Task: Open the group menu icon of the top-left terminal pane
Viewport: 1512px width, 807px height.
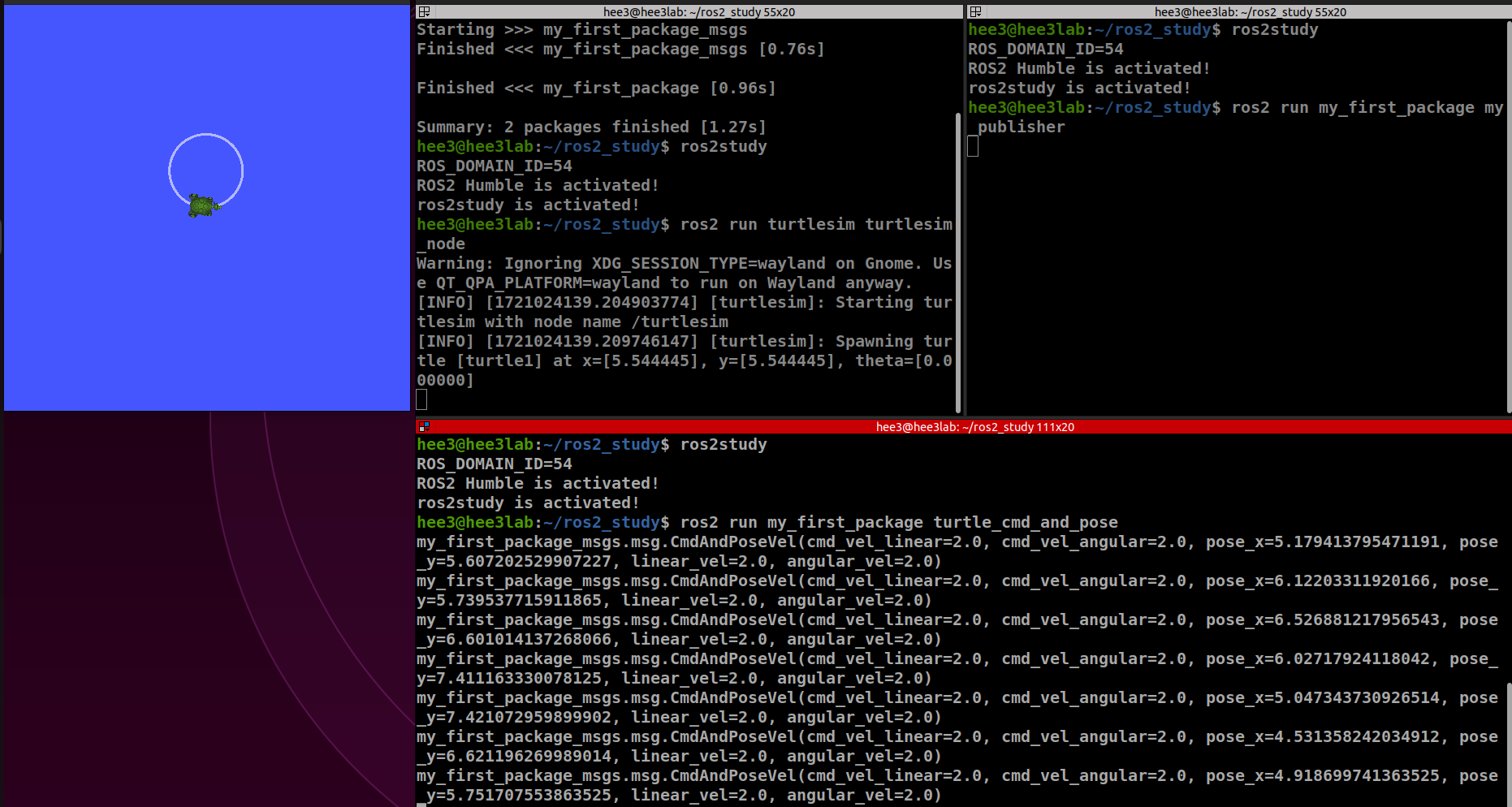Action: coord(424,11)
